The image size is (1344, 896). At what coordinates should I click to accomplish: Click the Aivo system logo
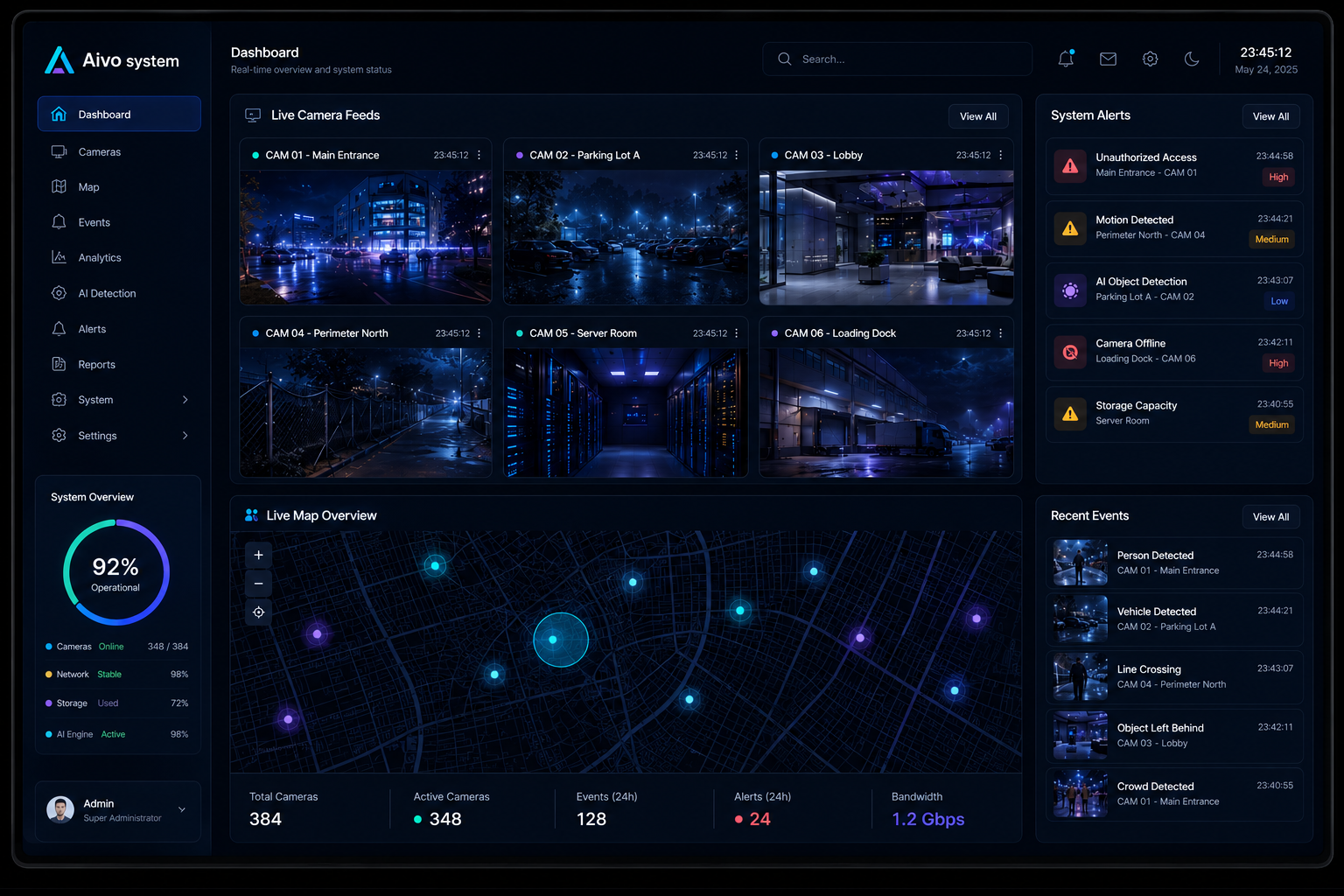click(x=112, y=60)
